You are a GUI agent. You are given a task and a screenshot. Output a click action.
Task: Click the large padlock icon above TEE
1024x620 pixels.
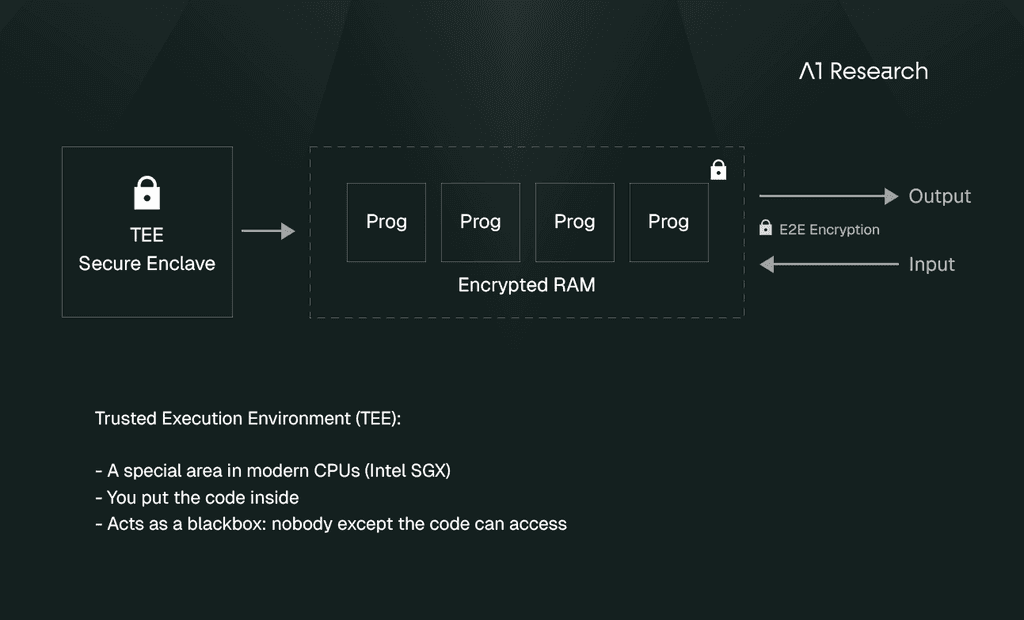coord(147,193)
